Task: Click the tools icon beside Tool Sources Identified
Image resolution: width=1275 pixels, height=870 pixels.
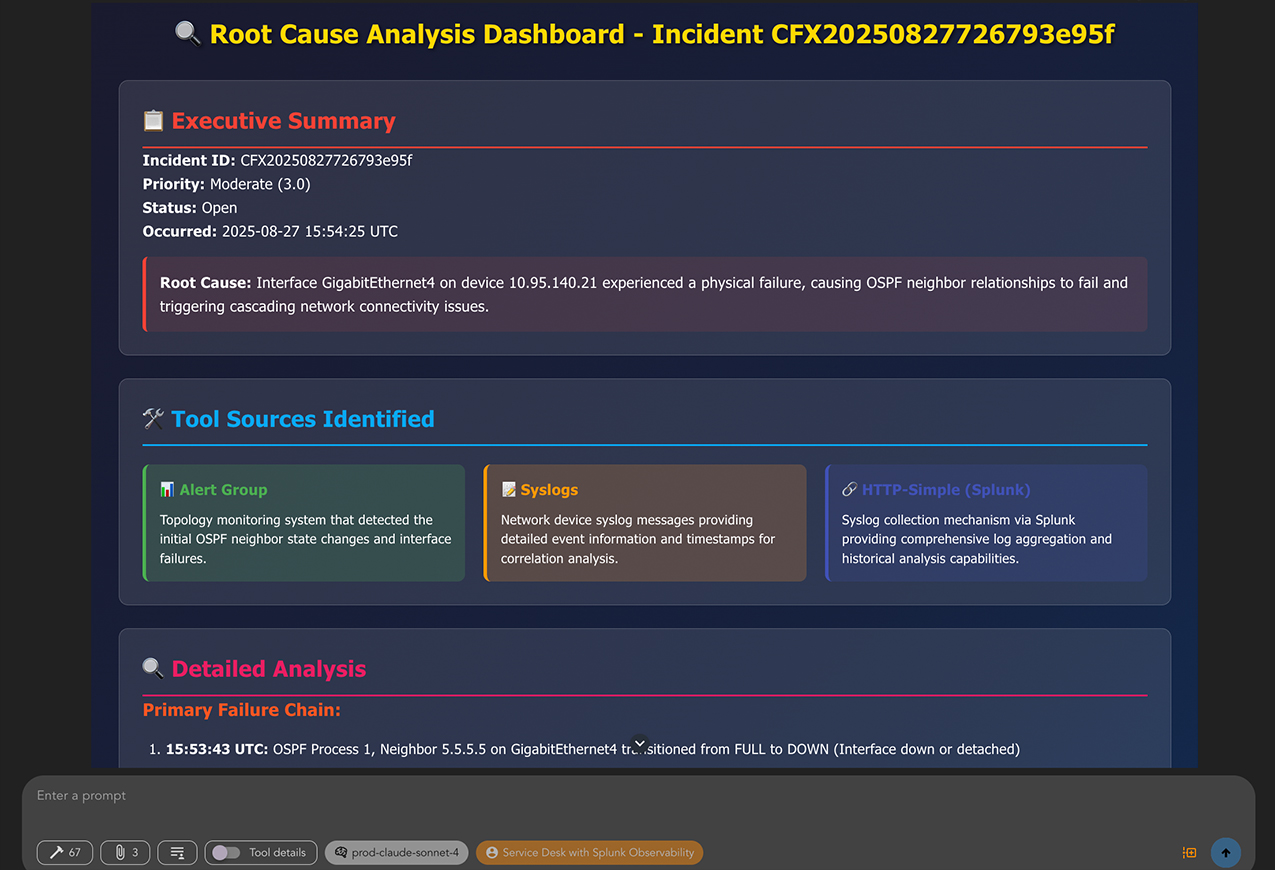Action: point(153,419)
